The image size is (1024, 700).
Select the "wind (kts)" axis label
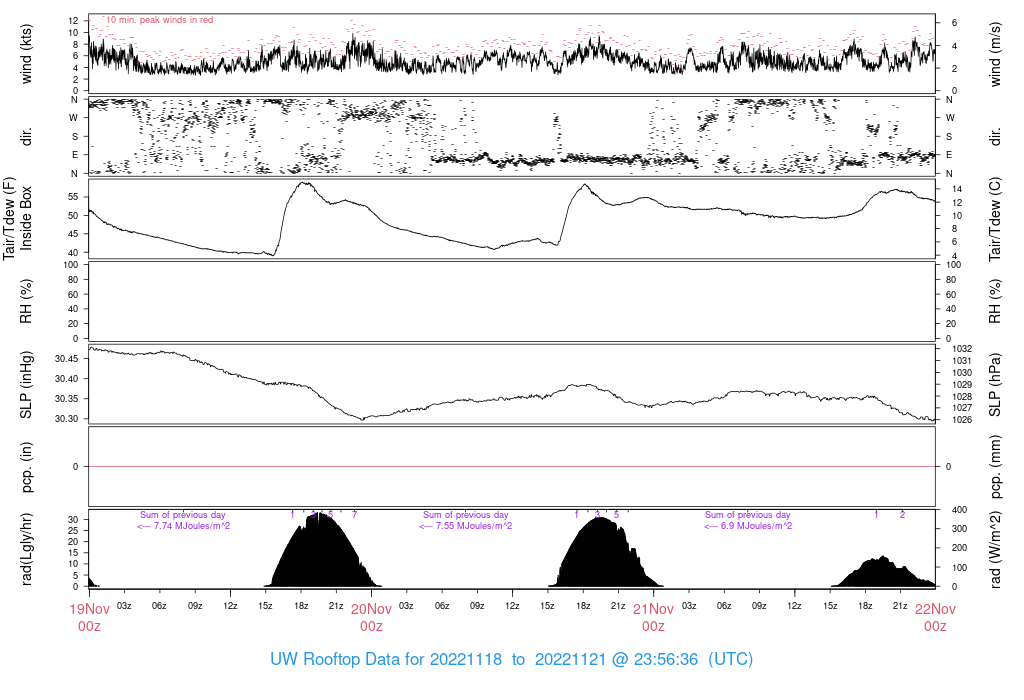[x=26, y=55]
